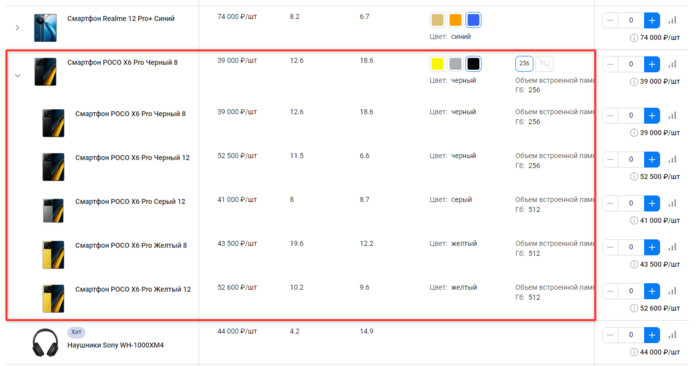This screenshot has width=697, height=366.
Task: Open Realme 12 Pro+ product thumbnail
Action: click(x=45, y=28)
